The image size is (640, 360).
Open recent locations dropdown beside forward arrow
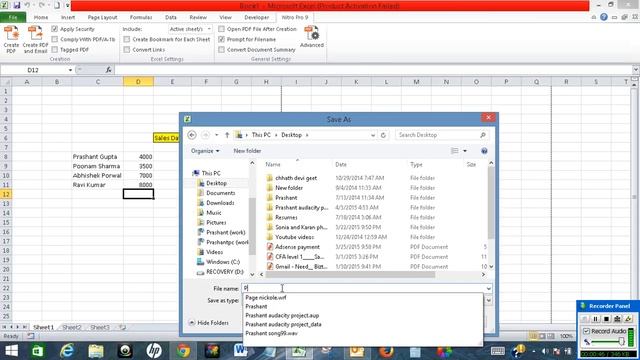(x=216, y=135)
